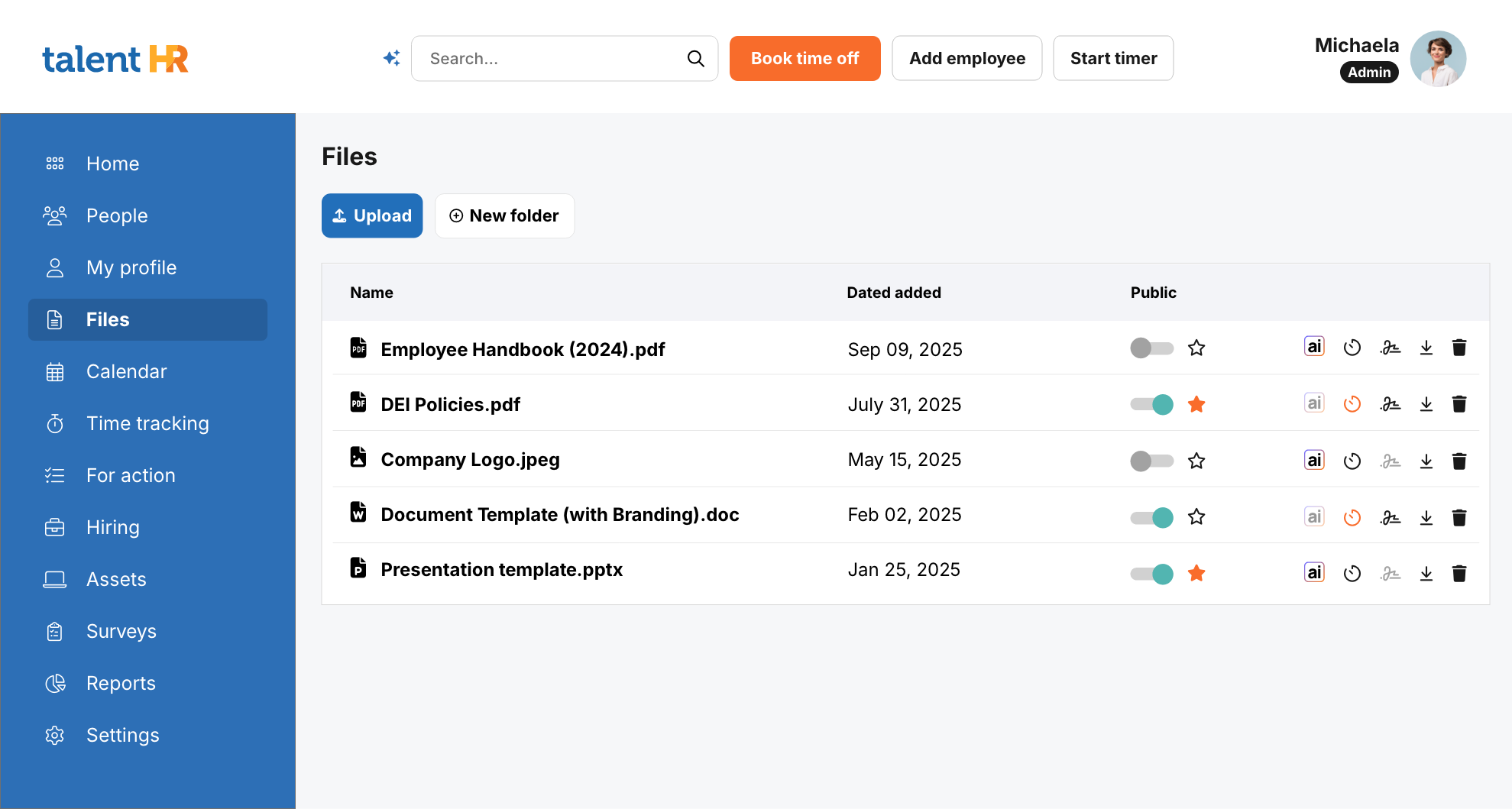The height and width of the screenshot is (809, 1512).
Task: Click the Upload button
Action: point(372,215)
